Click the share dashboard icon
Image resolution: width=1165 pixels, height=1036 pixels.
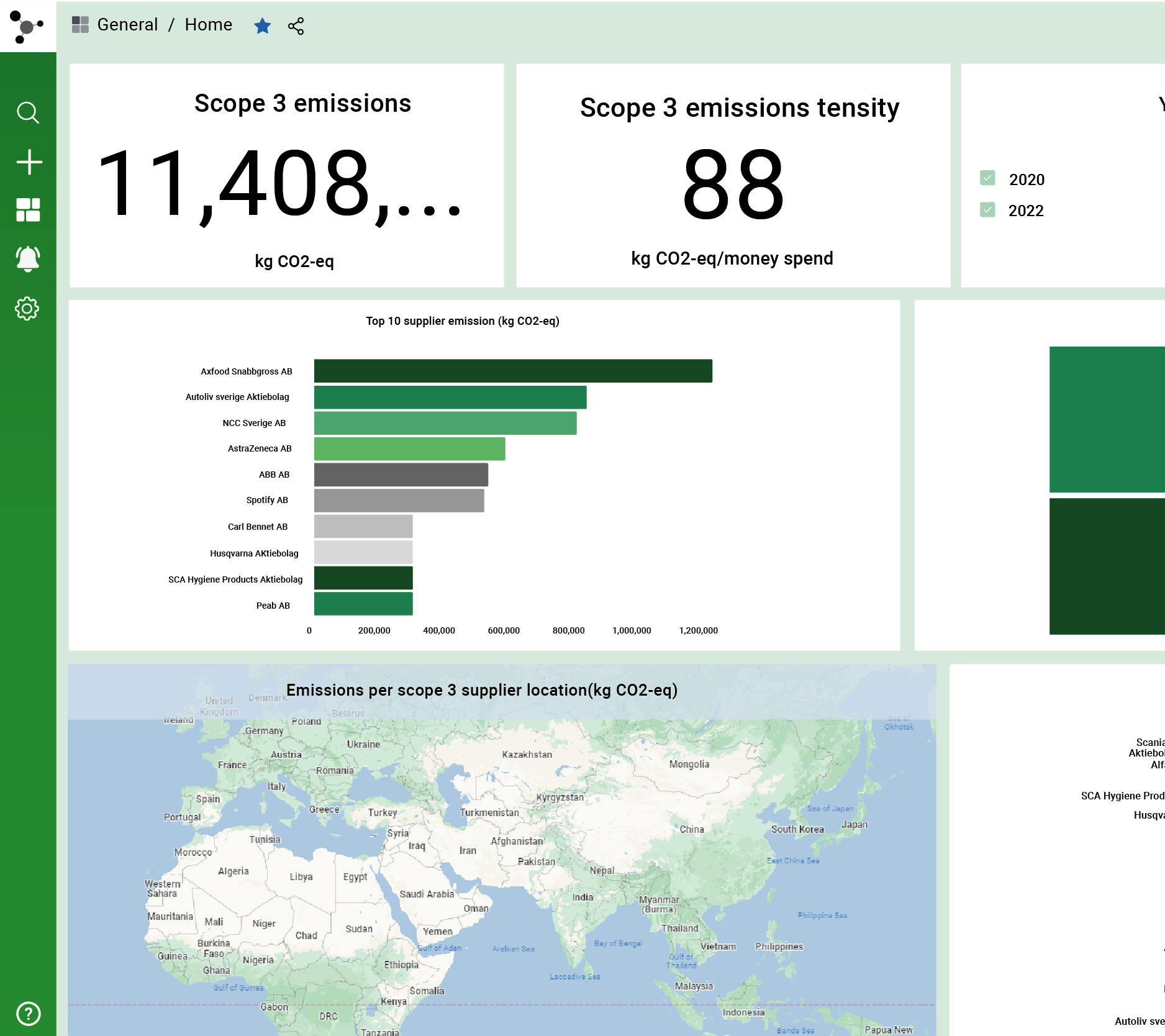click(x=296, y=25)
